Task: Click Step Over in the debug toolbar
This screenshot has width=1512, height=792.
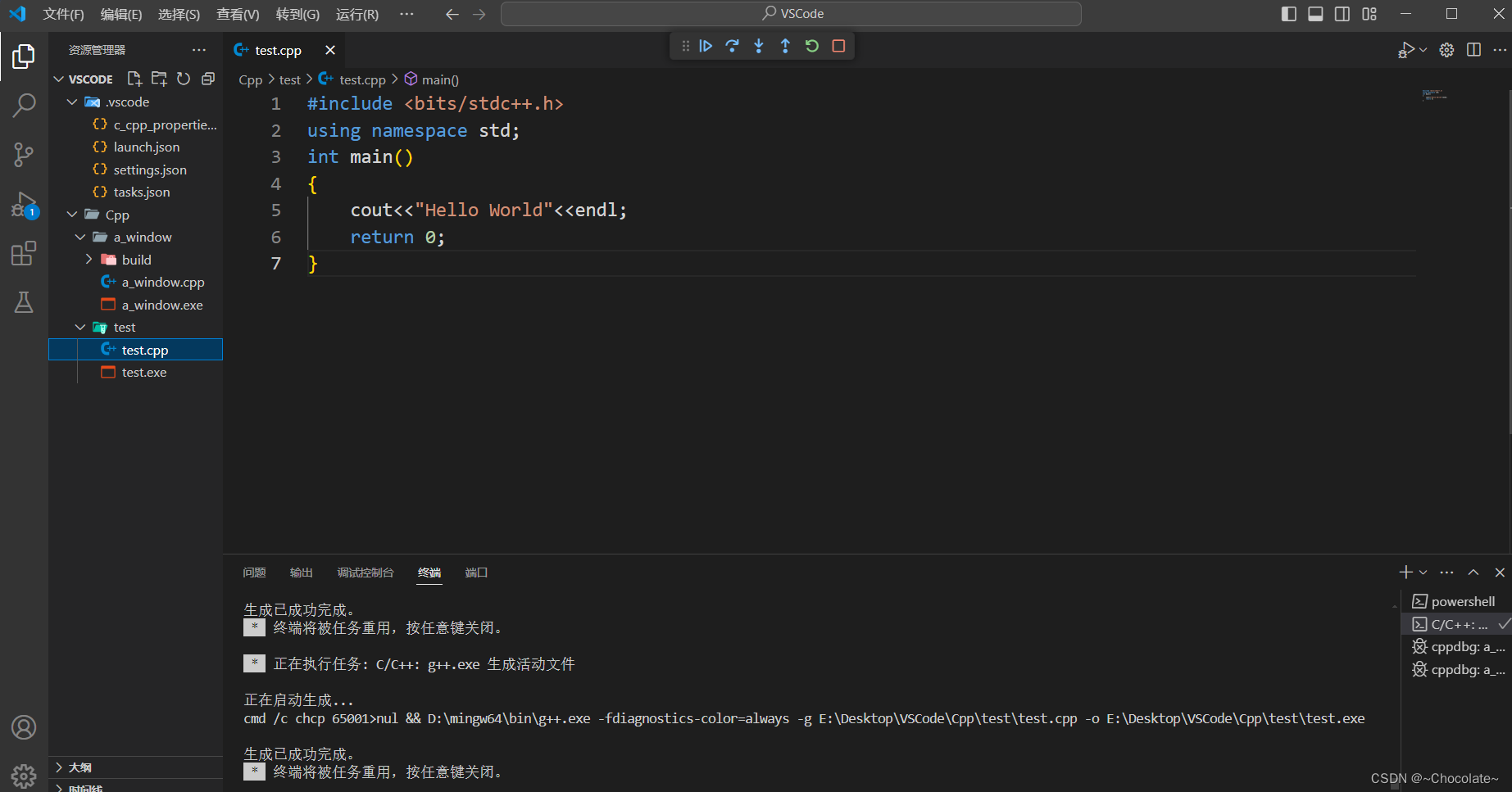Action: pos(732,46)
